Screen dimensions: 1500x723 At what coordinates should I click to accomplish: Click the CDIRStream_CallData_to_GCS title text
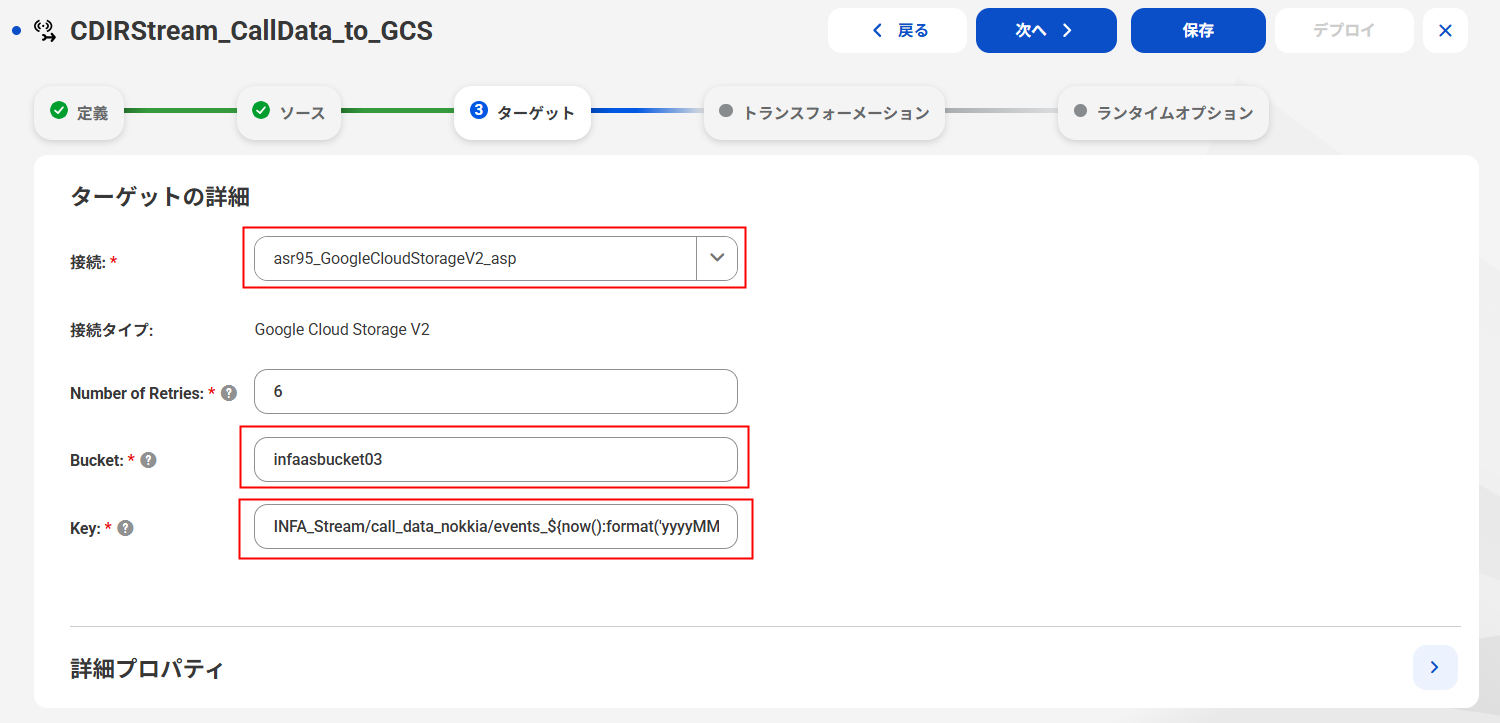[251, 31]
